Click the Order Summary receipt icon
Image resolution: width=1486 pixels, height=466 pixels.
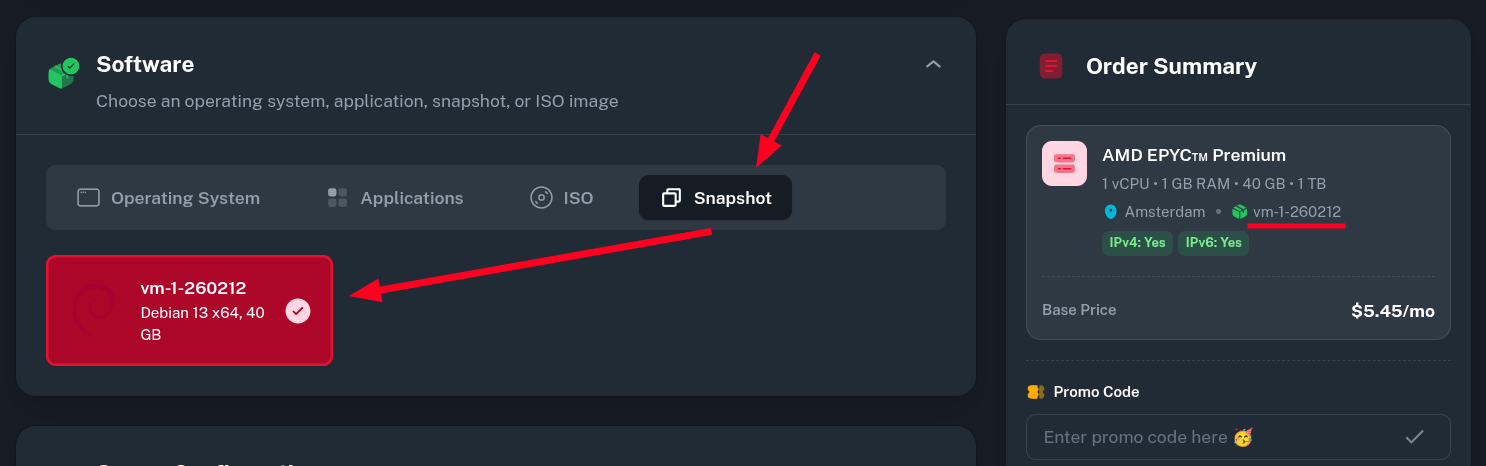tap(1051, 67)
